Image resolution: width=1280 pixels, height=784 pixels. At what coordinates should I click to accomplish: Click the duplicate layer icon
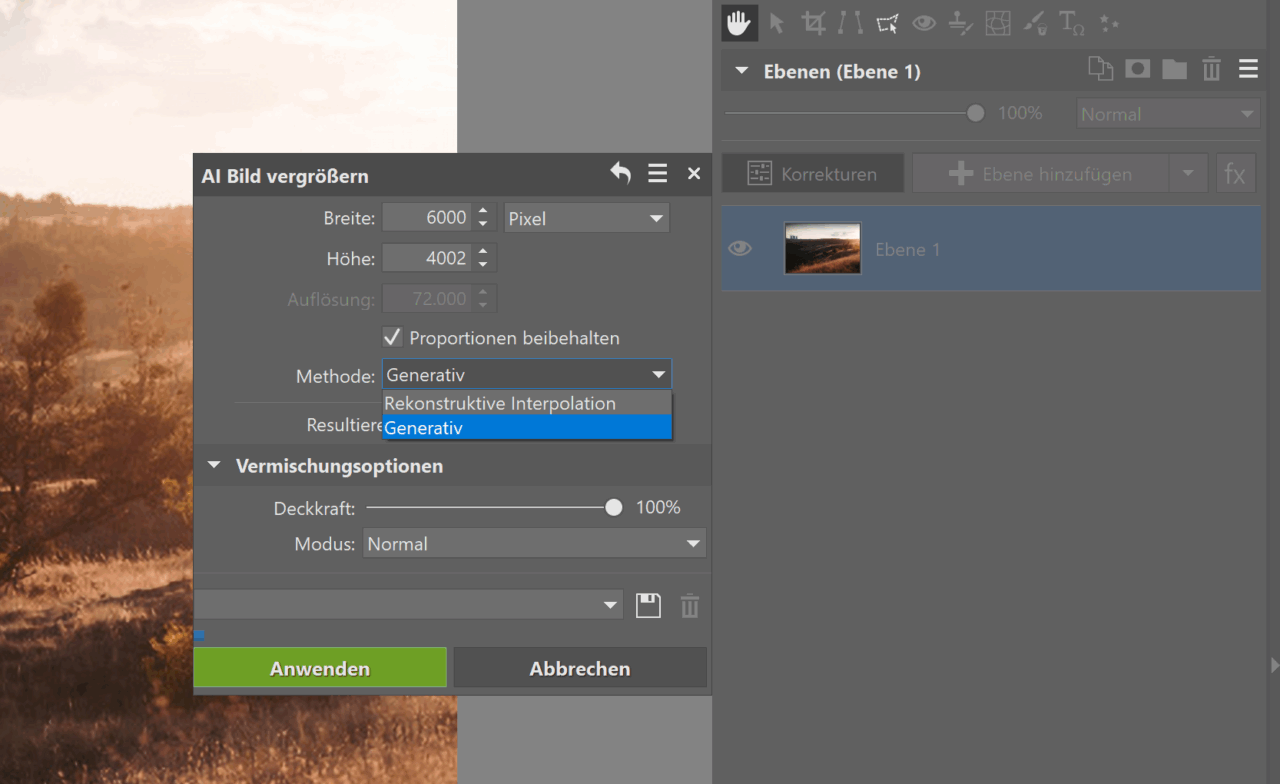pyautogui.click(x=1100, y=69)
